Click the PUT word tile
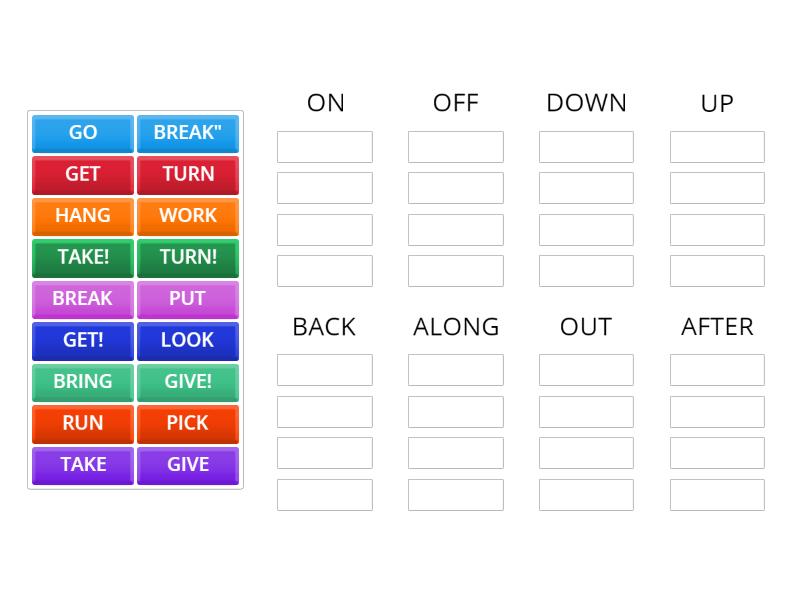800x600 pixels. [x=187, y=299]
